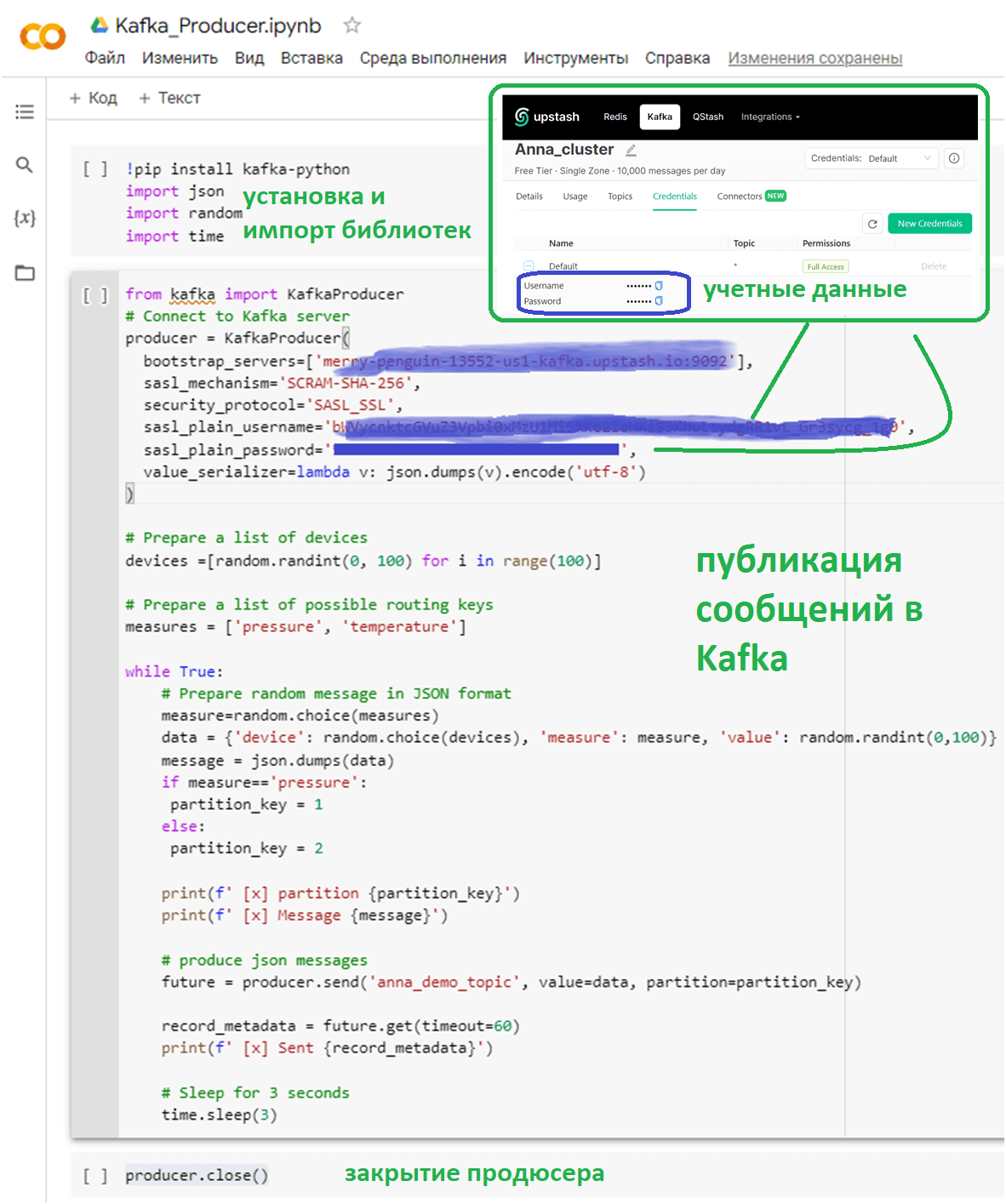
Task: Click the 'record_metadata = future.get' line
Action: point(340,1026)
